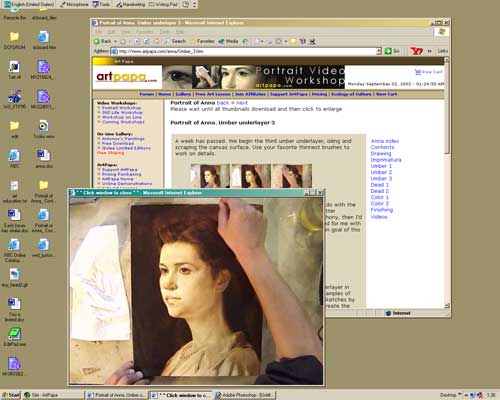The image size is (500, 400).
Task: Click the Yahoo toolbar icon
Action: (416, 51)
